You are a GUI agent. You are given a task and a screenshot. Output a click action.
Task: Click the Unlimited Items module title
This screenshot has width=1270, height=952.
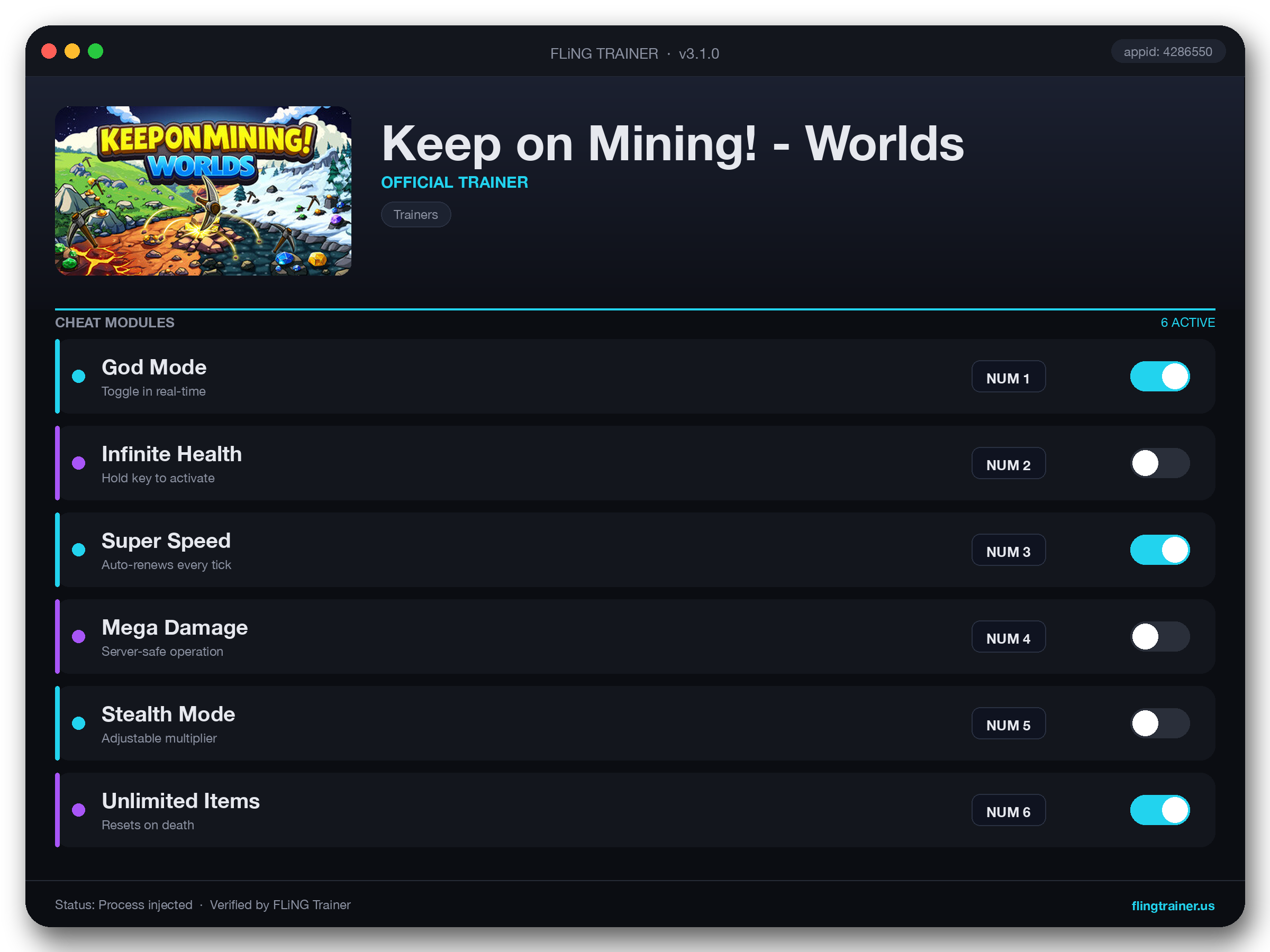click(x=180, y=801)
